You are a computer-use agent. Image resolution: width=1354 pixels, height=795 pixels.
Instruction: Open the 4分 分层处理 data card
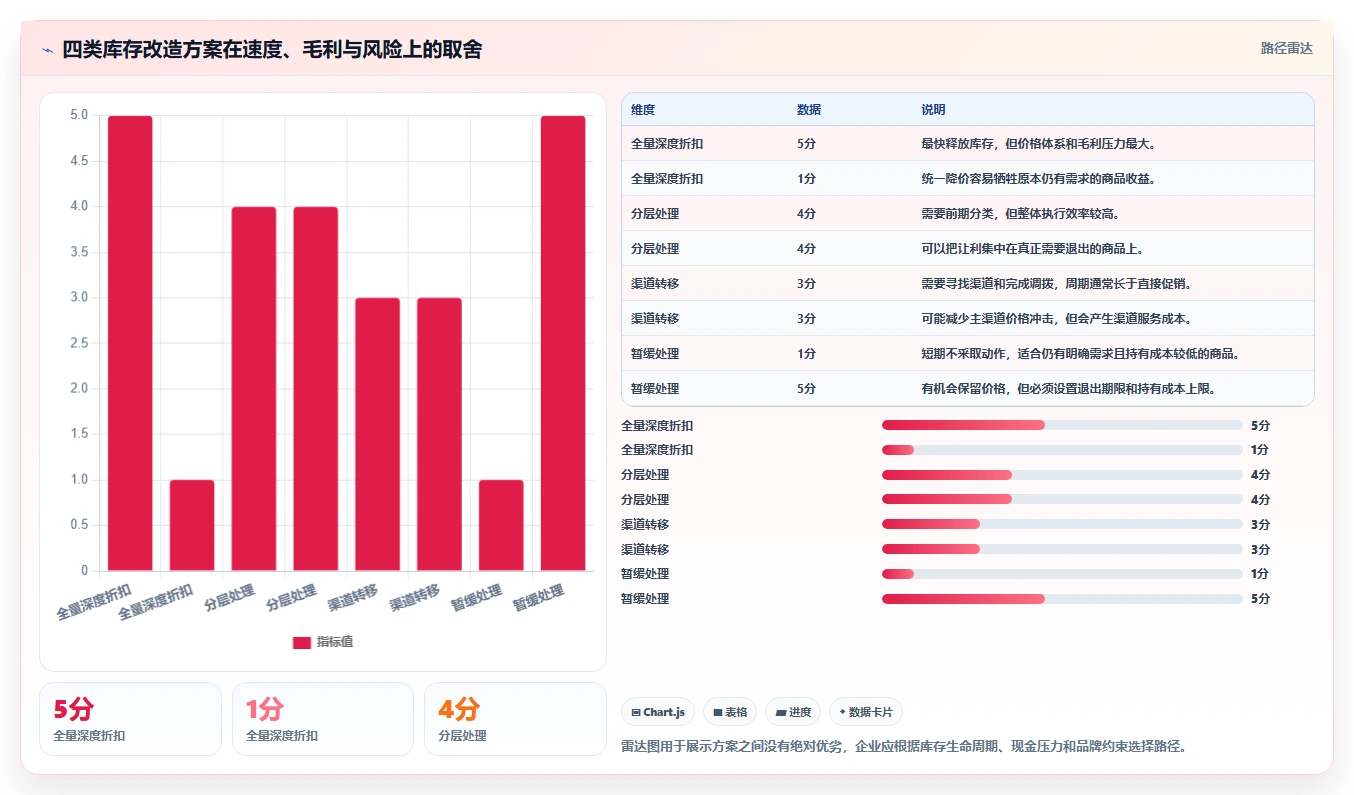click(515, 719)
